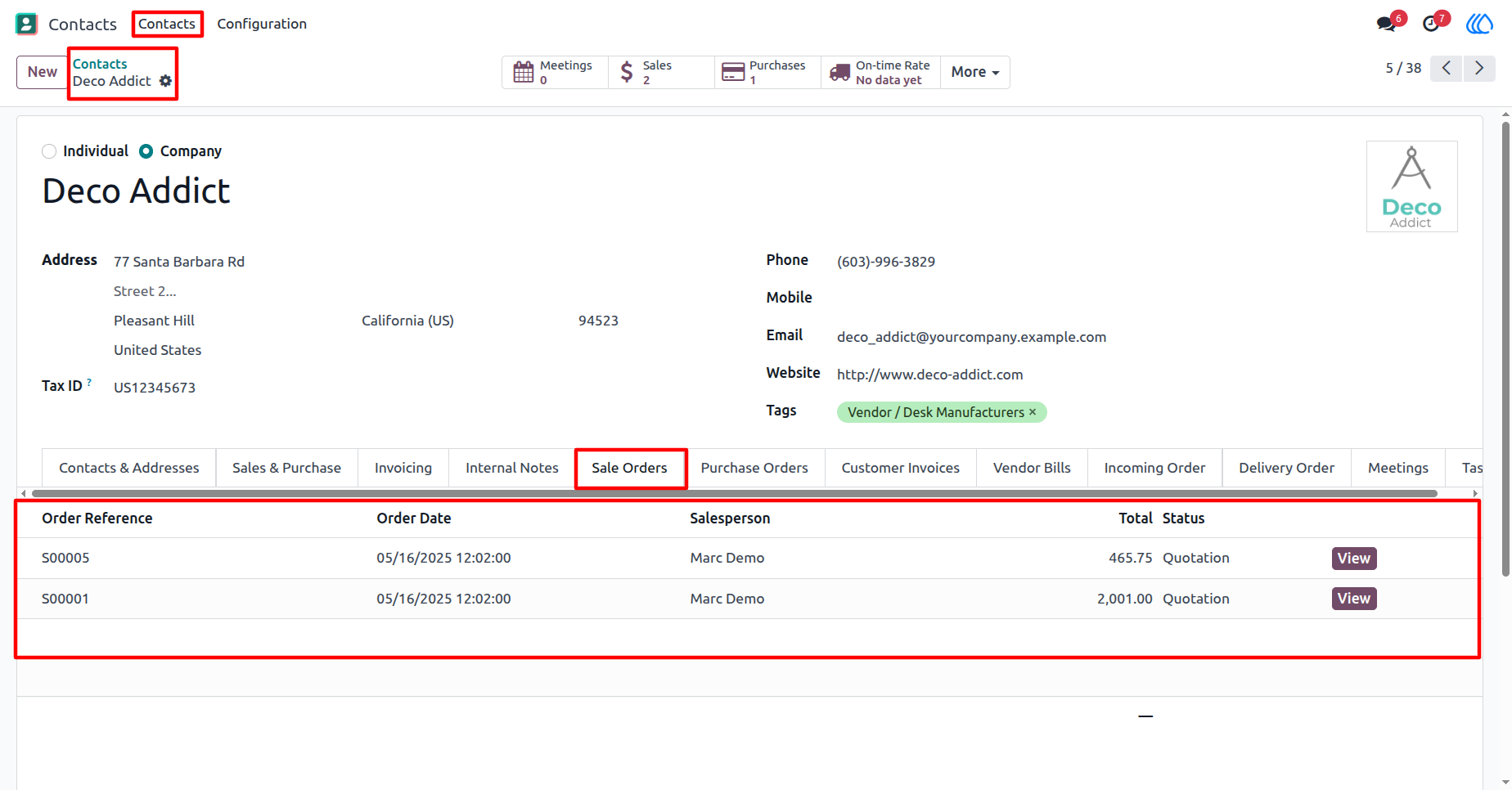The height and width of the screenshot is (790, 1512).
Task: Open the Configuration menu
Action: coord(262,24)
